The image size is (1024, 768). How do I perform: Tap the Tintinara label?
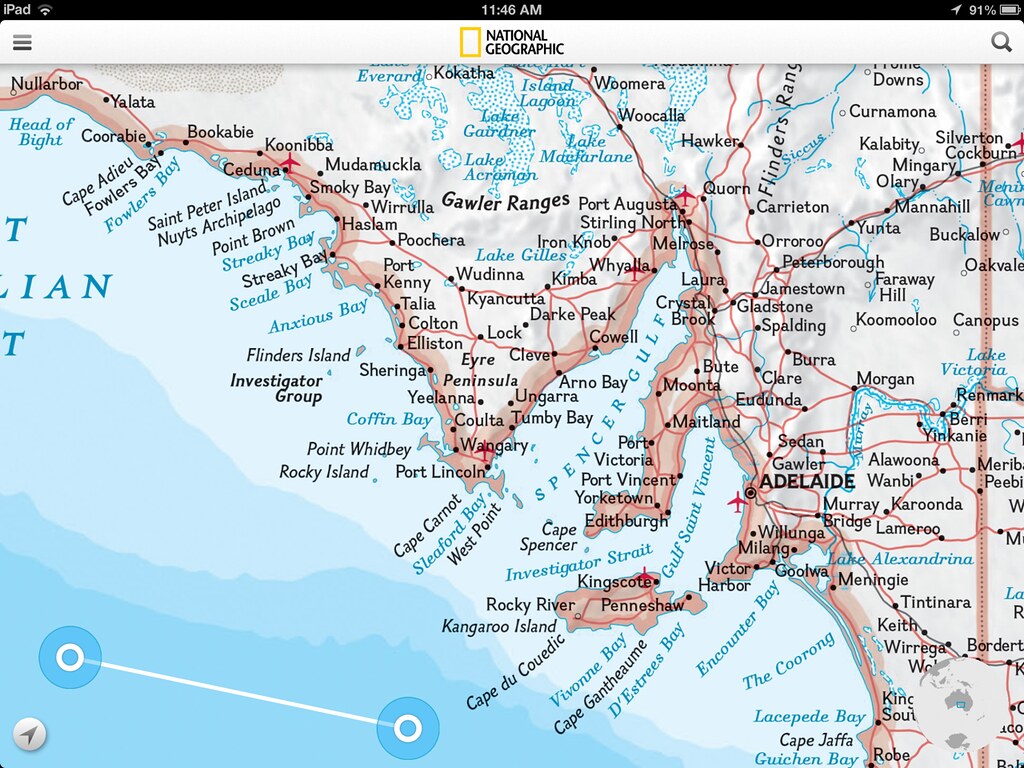pyautogui.click(x=935, y=601)
